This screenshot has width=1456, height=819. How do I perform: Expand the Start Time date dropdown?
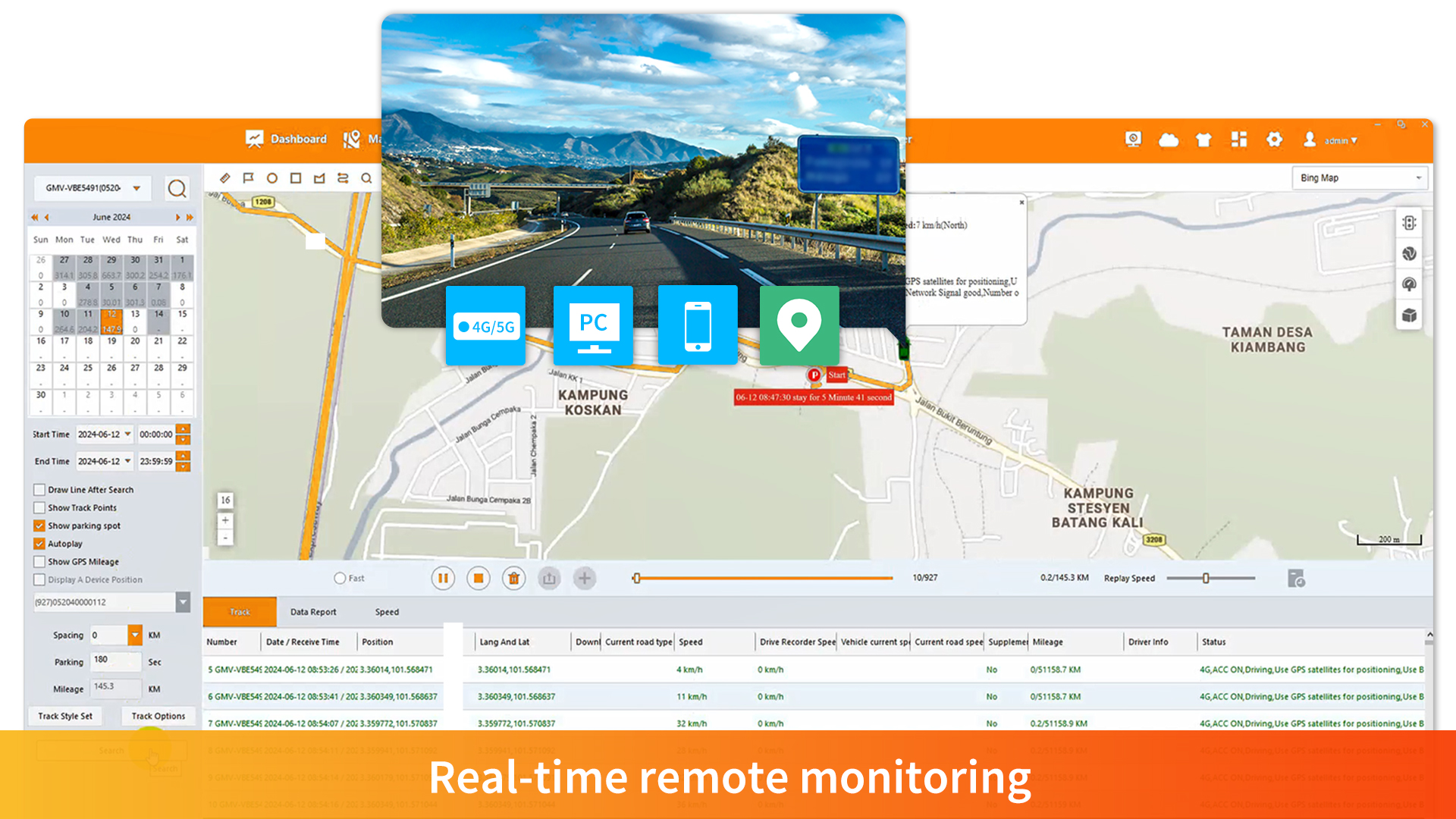click(127, 435)
